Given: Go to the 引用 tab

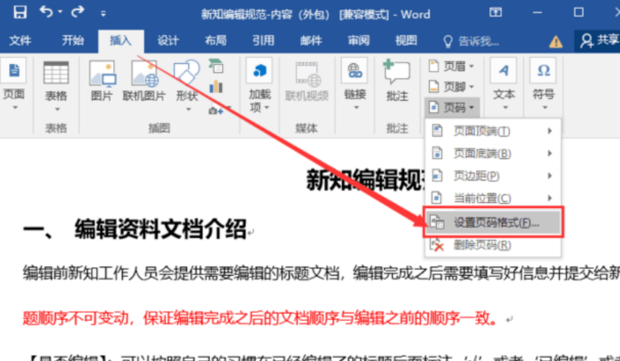Looking at the screenshot, I should [x=264, y=40].
